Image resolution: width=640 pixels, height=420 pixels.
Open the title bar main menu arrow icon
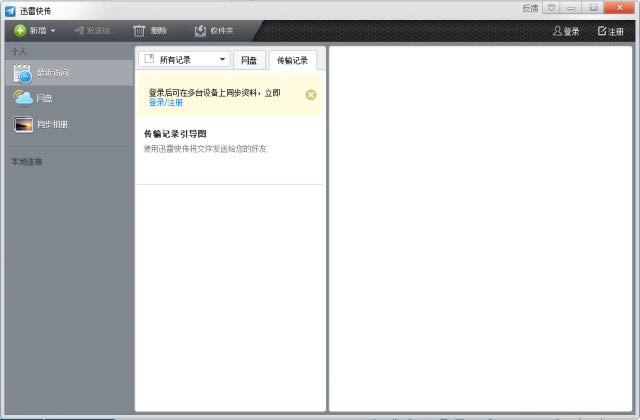[551, 8]
